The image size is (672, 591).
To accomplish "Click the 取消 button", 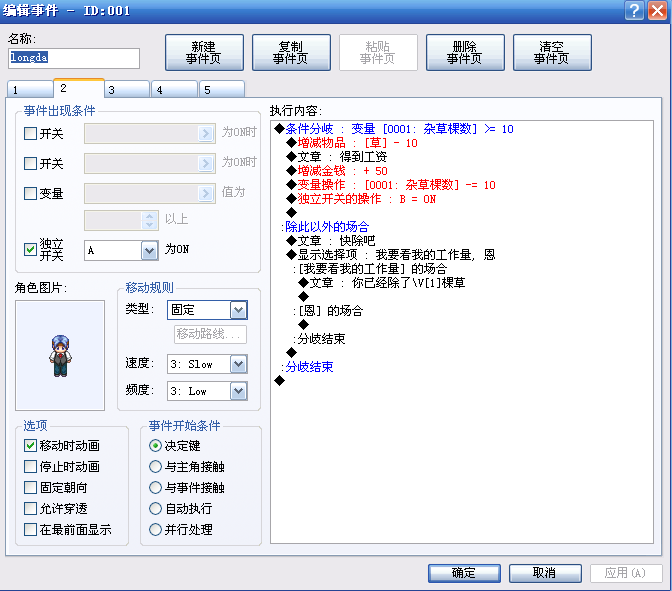I will [x=545, y=573].
